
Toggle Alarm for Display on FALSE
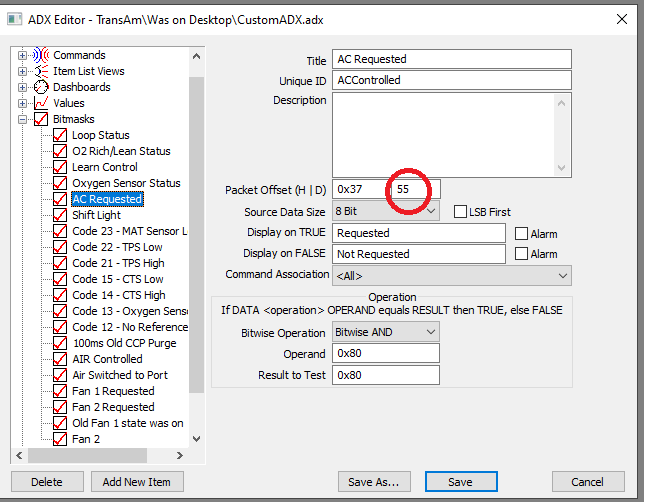[x=521, y=254]
